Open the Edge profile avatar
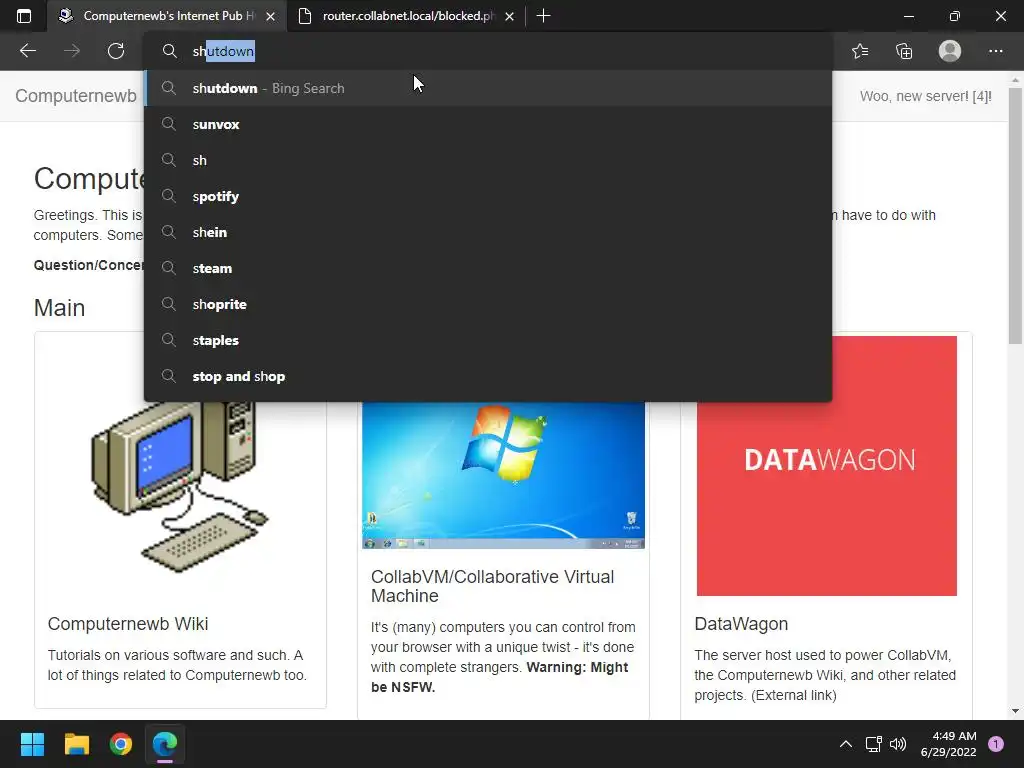Screen dimensions: 1024x768 pos(950,51)
